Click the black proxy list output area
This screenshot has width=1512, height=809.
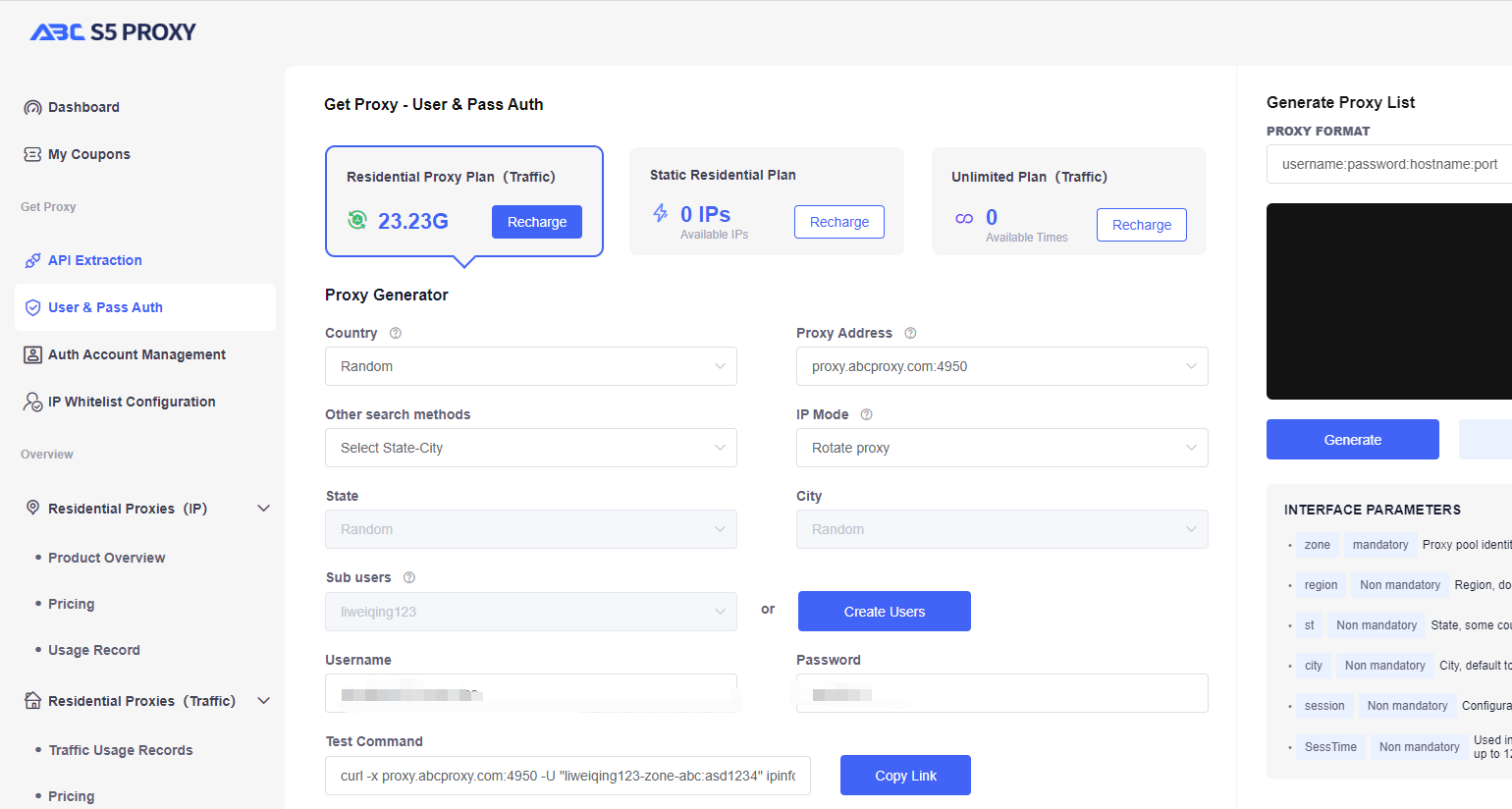coord(1389,301)
